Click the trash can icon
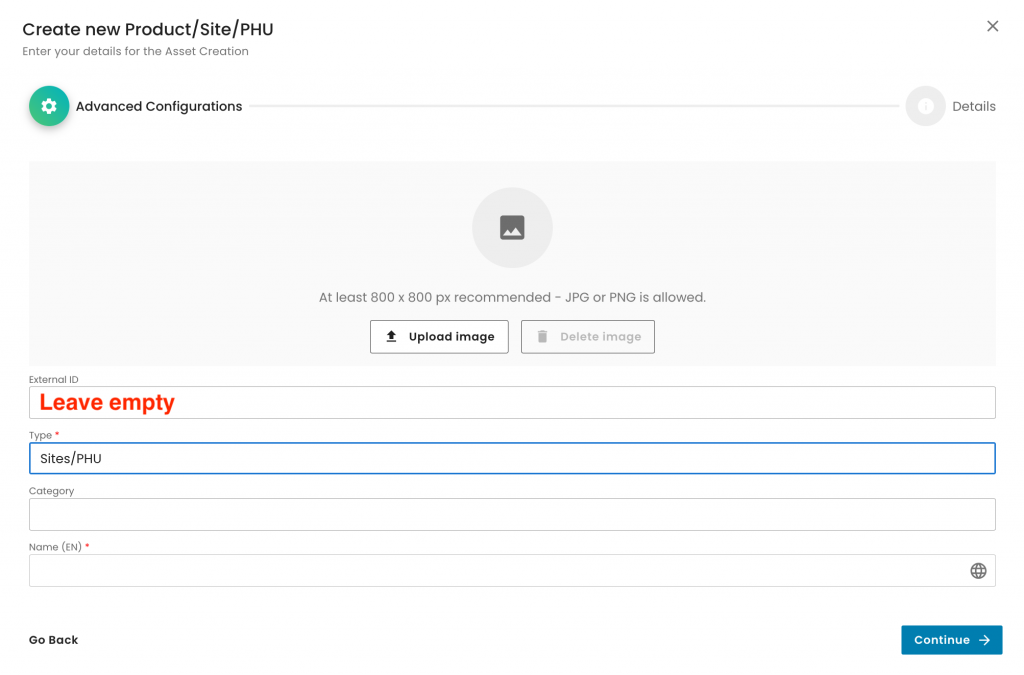Viewport: 1024px width, 675px height. [542, 337]
